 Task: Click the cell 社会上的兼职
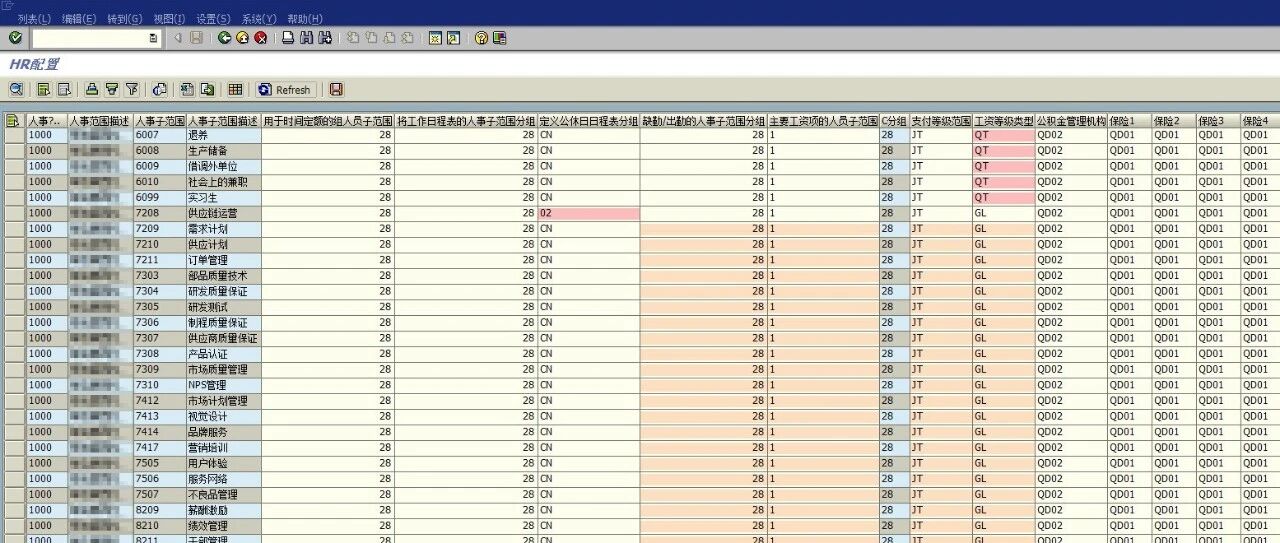(x=223, y=182)
